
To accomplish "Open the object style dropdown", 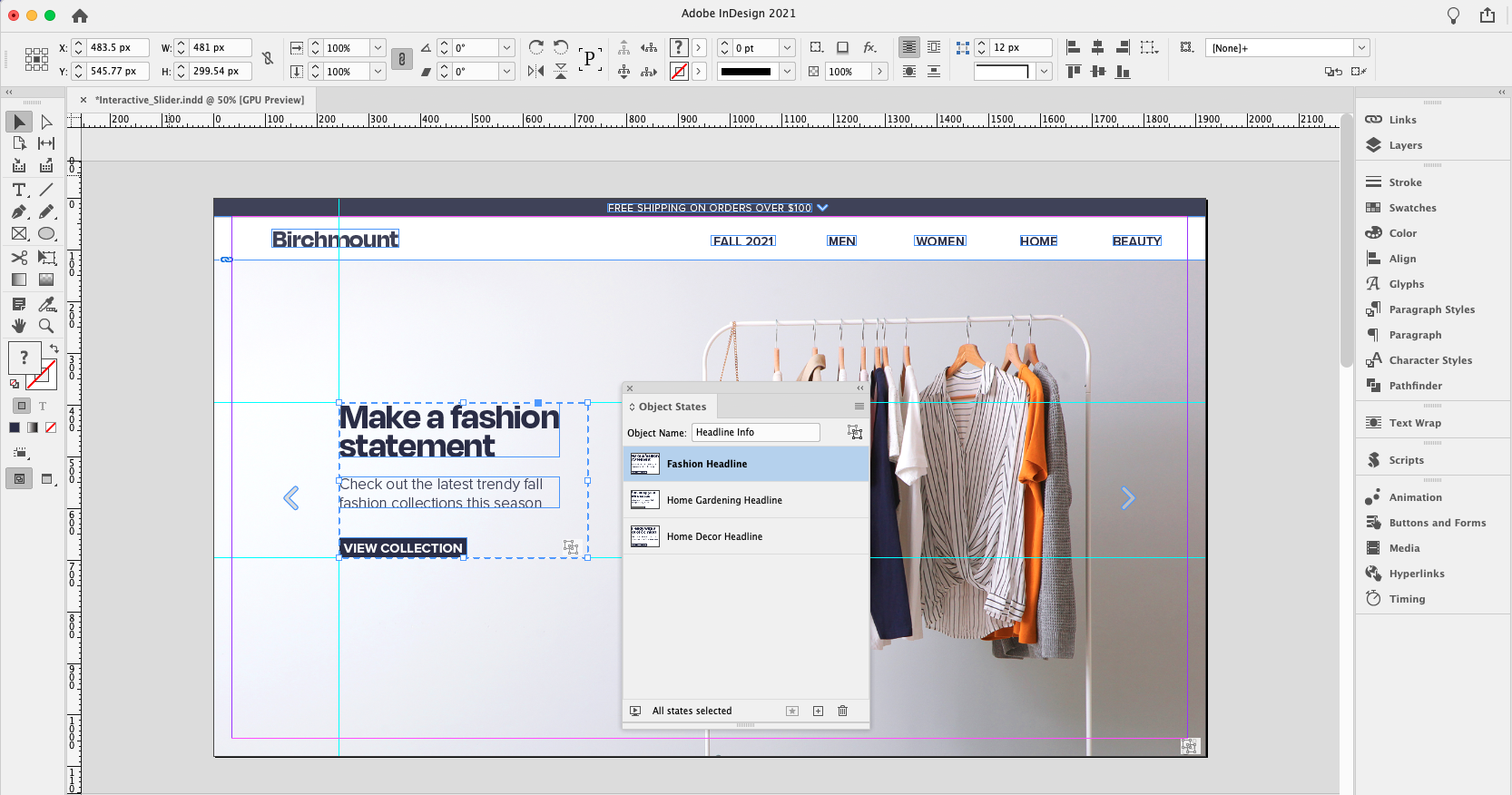I will [1361, 47].
